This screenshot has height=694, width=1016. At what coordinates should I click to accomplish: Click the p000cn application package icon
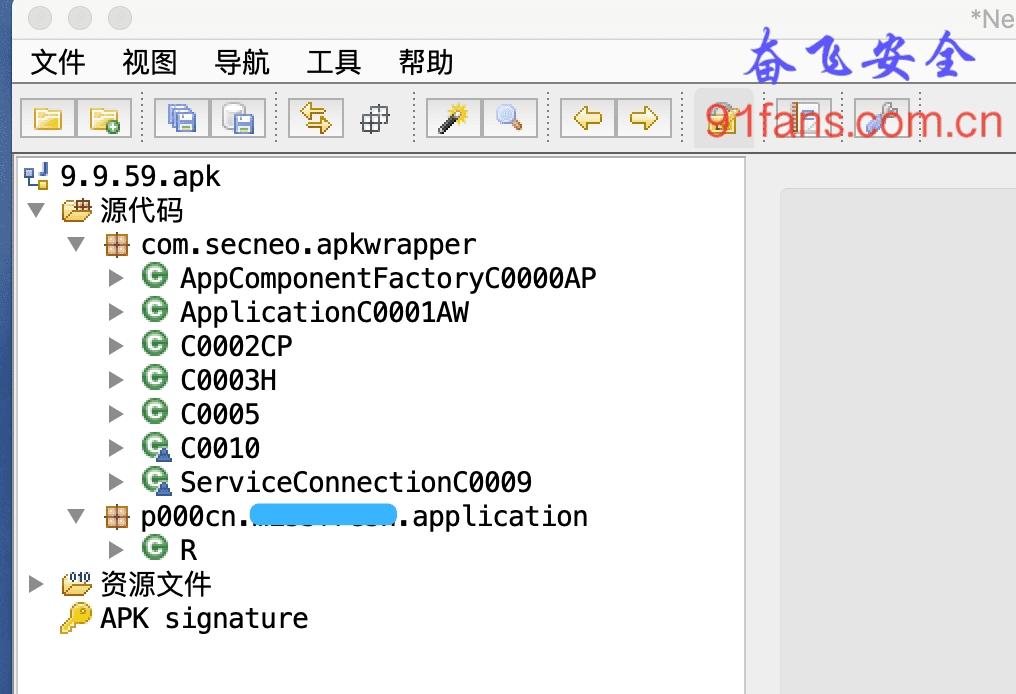click(x=117, y=516)
